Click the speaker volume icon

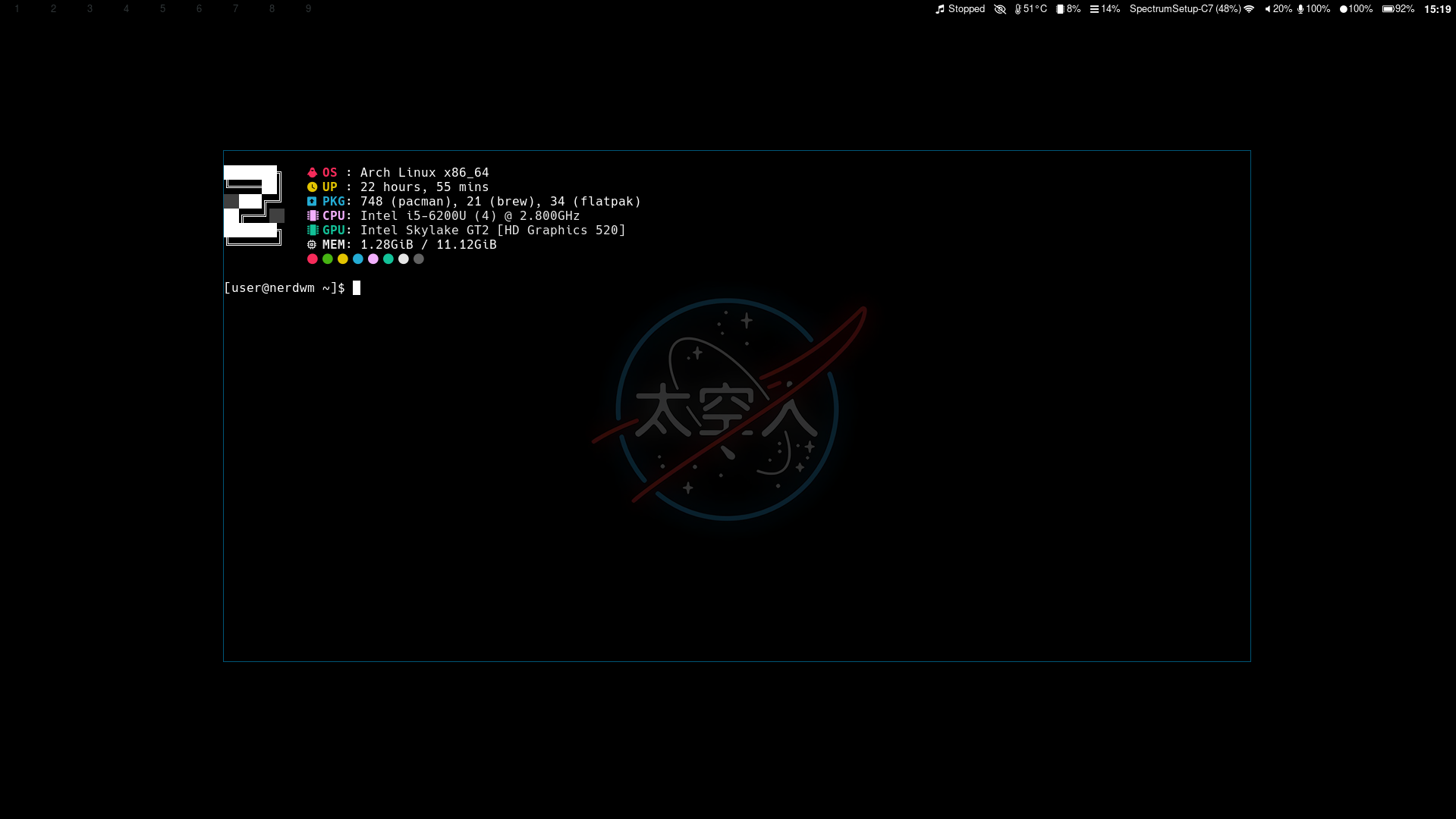click(1268, 9)
